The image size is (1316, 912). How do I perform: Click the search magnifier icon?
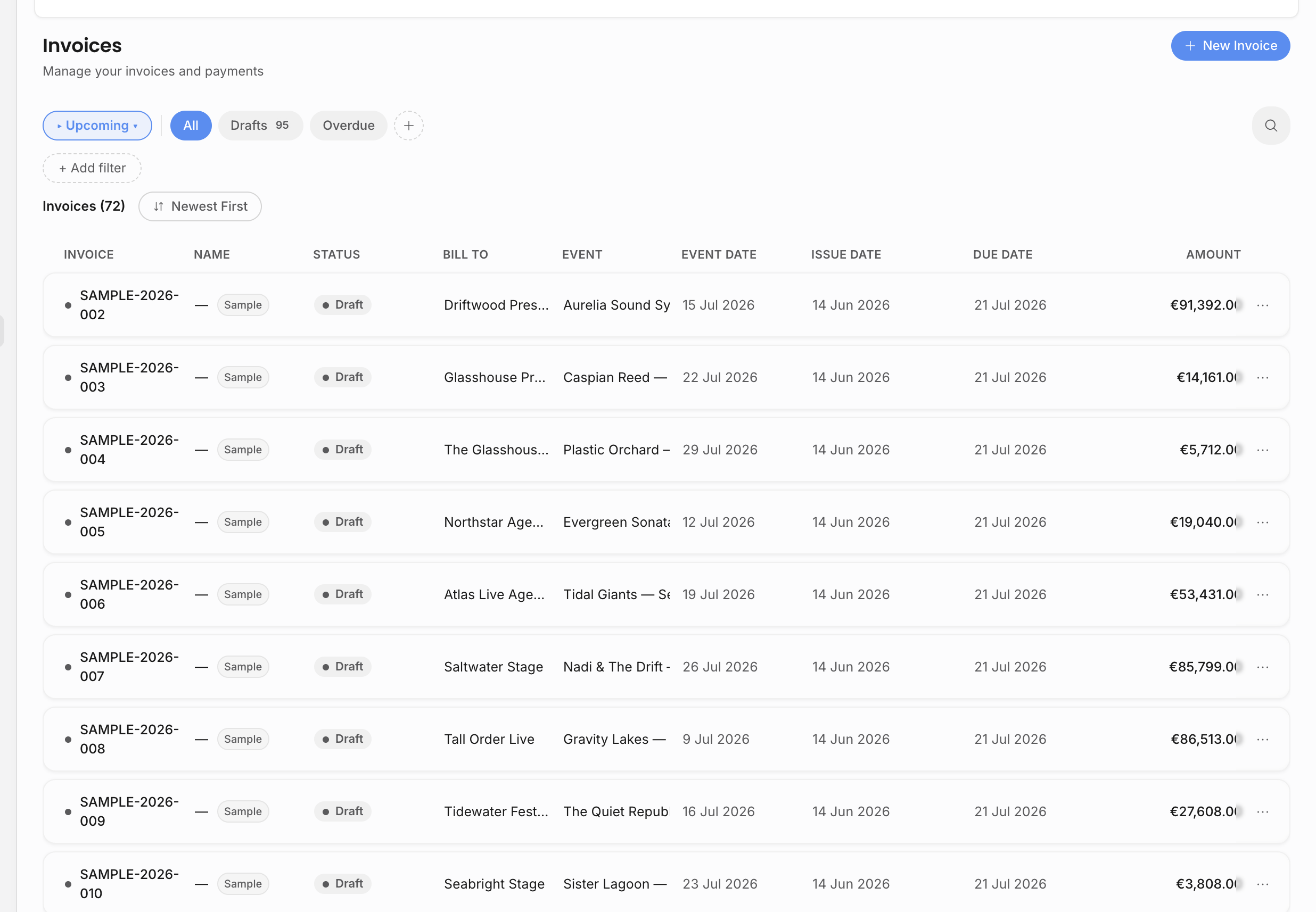(x=1270, y=126)
